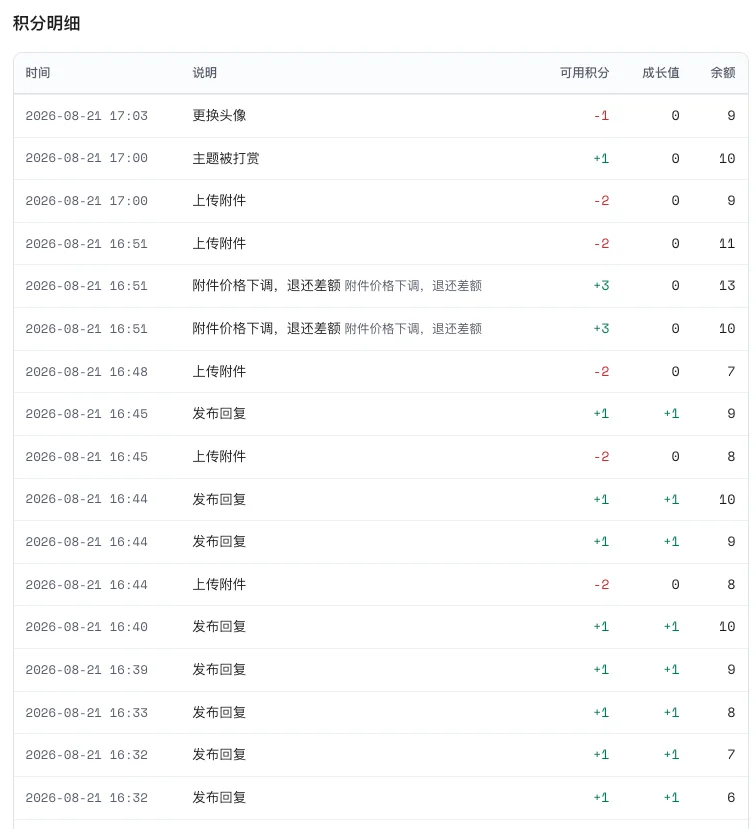756x829 pixels.
Task: Select the 2026-08-21 16:40 timestamp
Action: pos(87,627)
